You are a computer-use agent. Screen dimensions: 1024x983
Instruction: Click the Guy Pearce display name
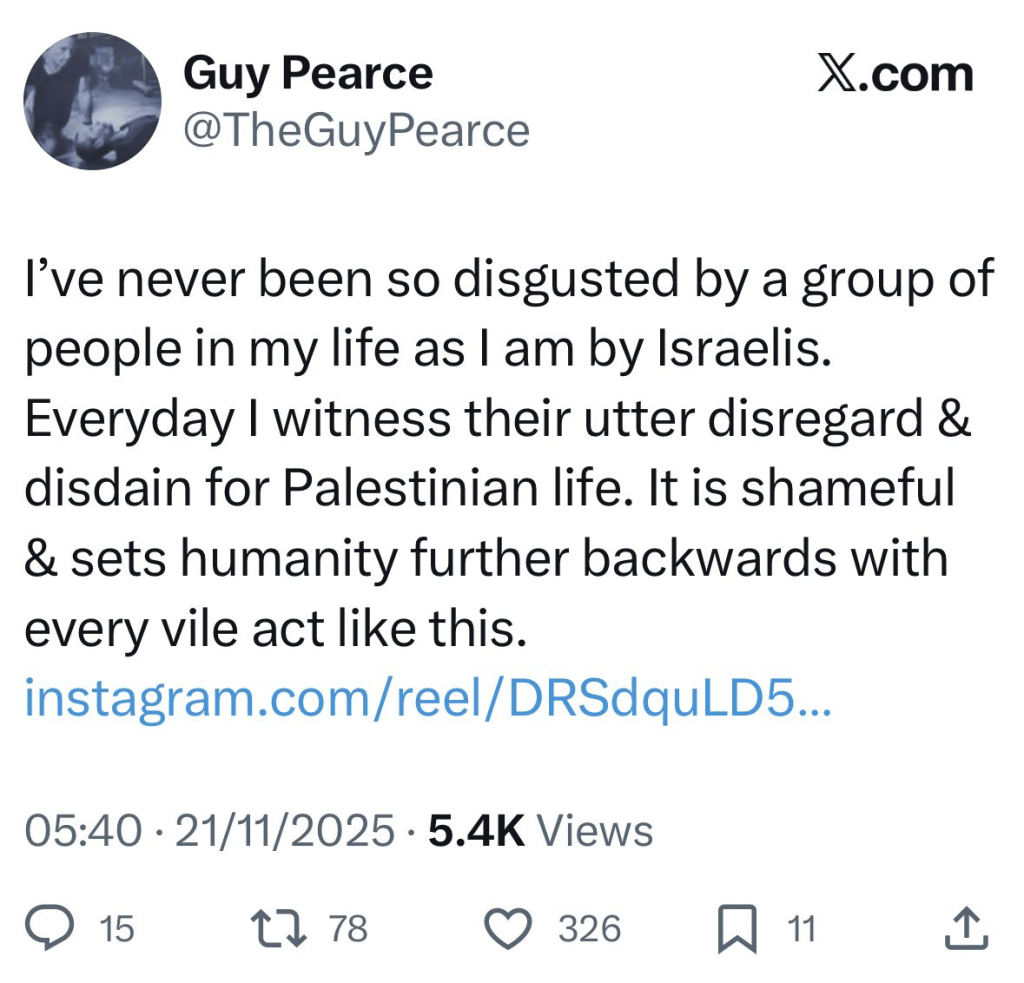pos(308,74)
